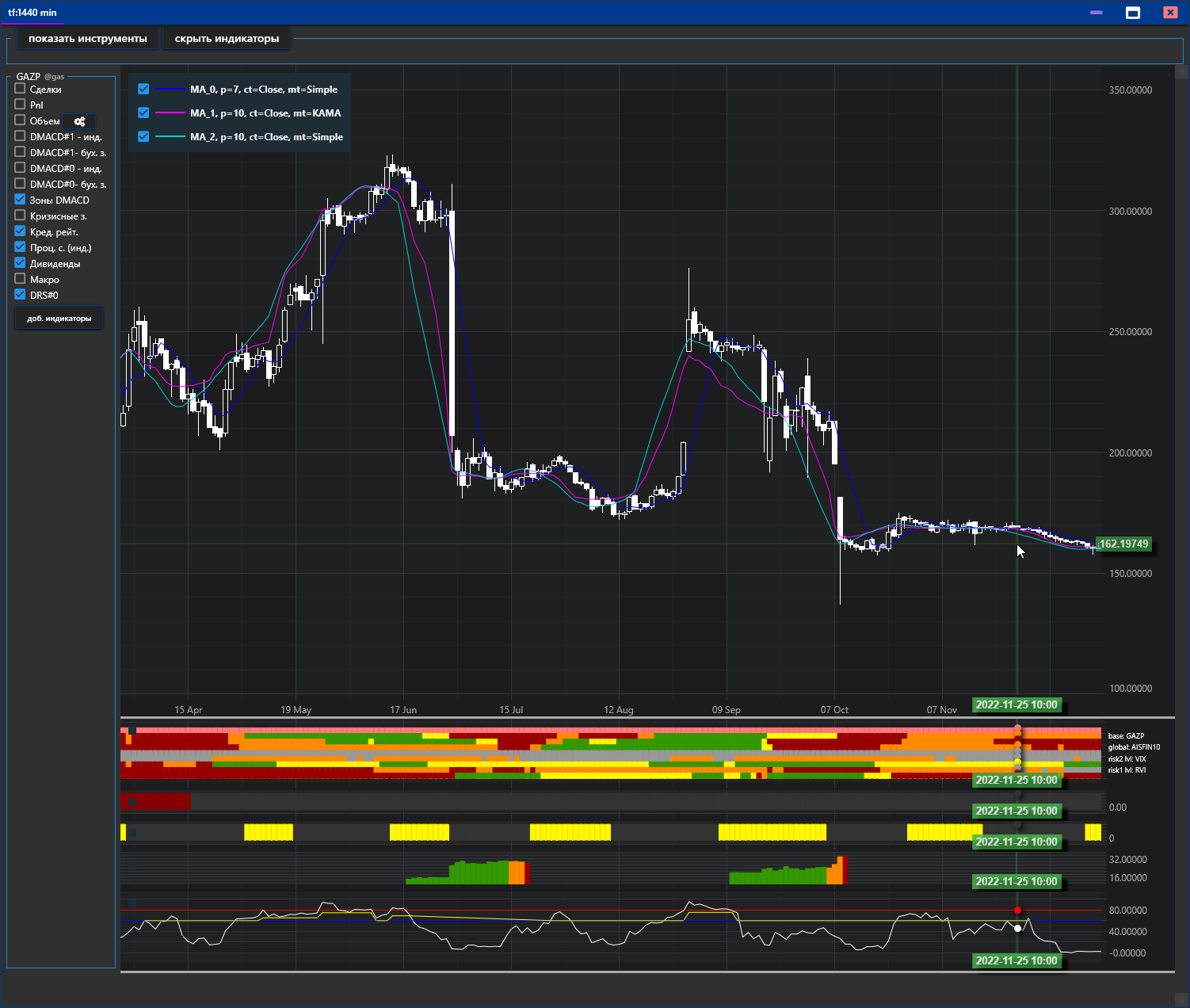The image size is (1190, 1008).
Task: Hide the MA_0 Simple p=7 moving average
Action: point(143,89)
